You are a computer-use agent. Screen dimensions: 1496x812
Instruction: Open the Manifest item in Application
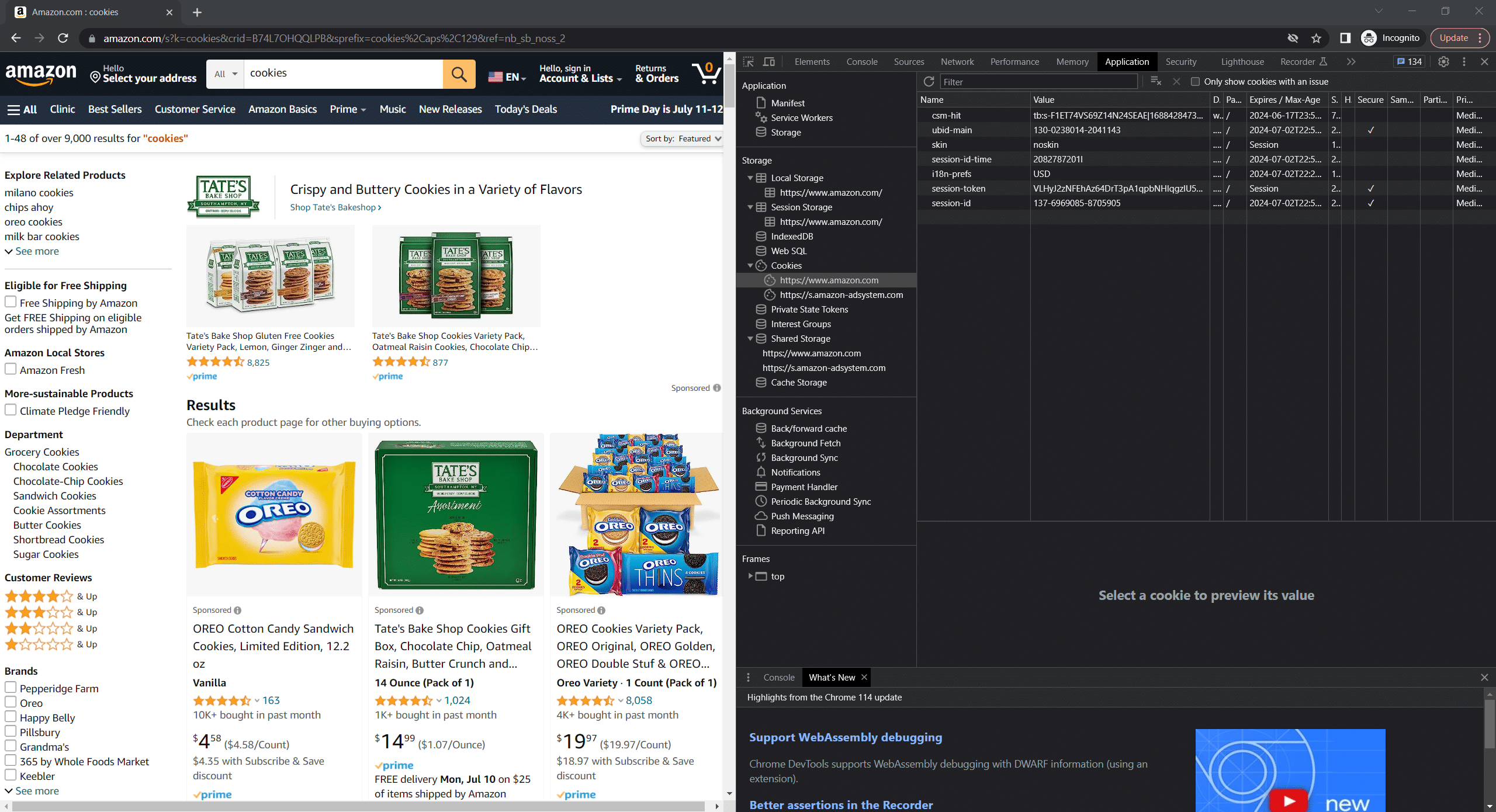click(x=787, y=103)
